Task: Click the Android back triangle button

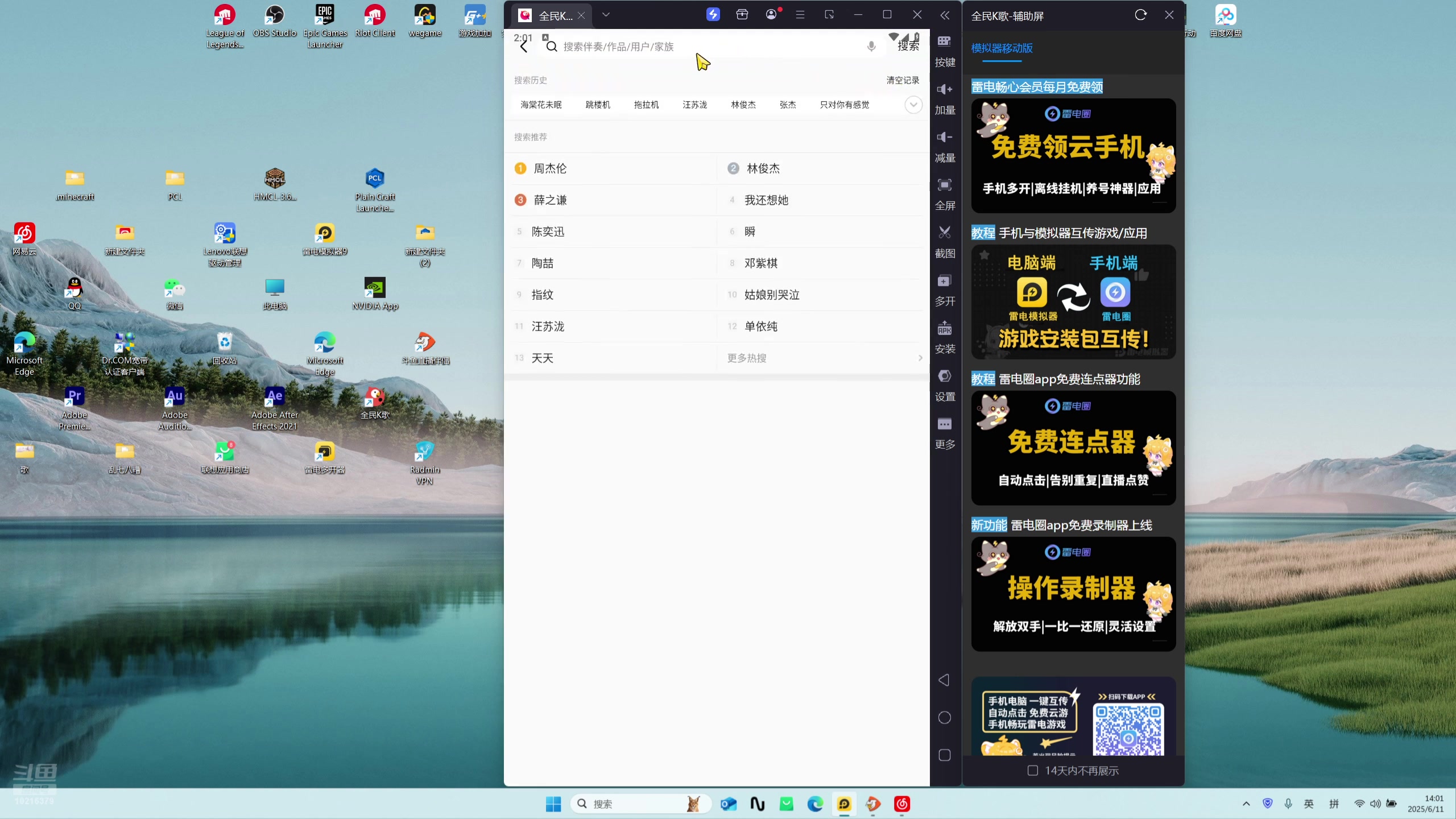Action: pos(944,680)
